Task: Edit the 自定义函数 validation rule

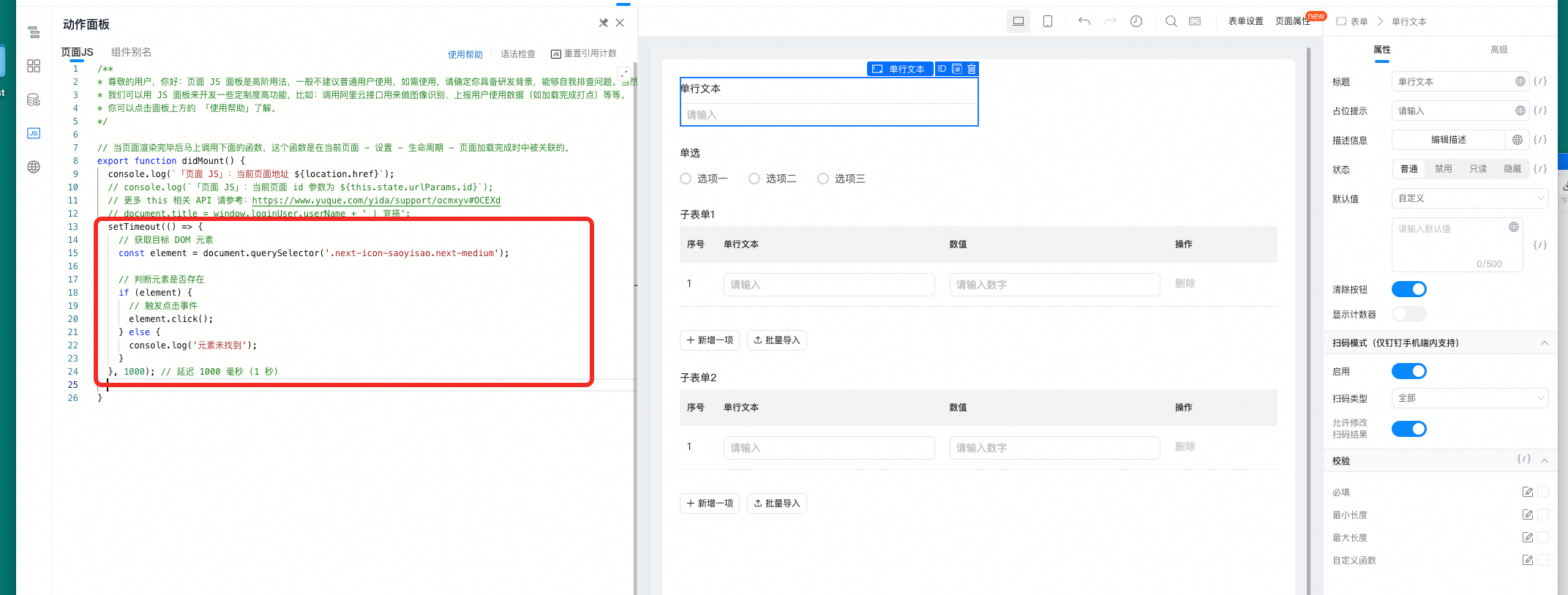Action: click(x=1528, y=560)
